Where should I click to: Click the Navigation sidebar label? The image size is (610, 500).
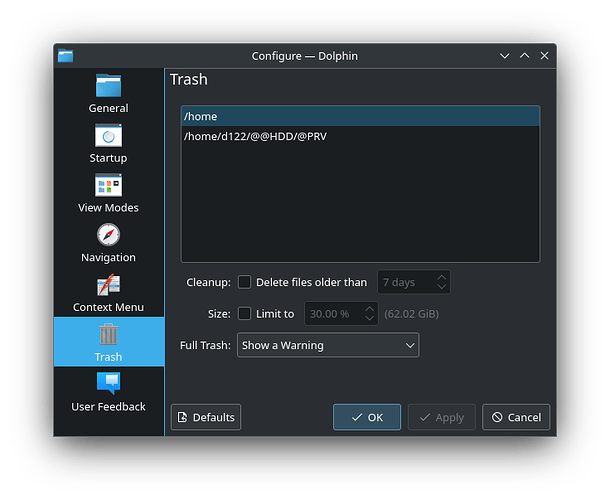click(x=108, y=258)
